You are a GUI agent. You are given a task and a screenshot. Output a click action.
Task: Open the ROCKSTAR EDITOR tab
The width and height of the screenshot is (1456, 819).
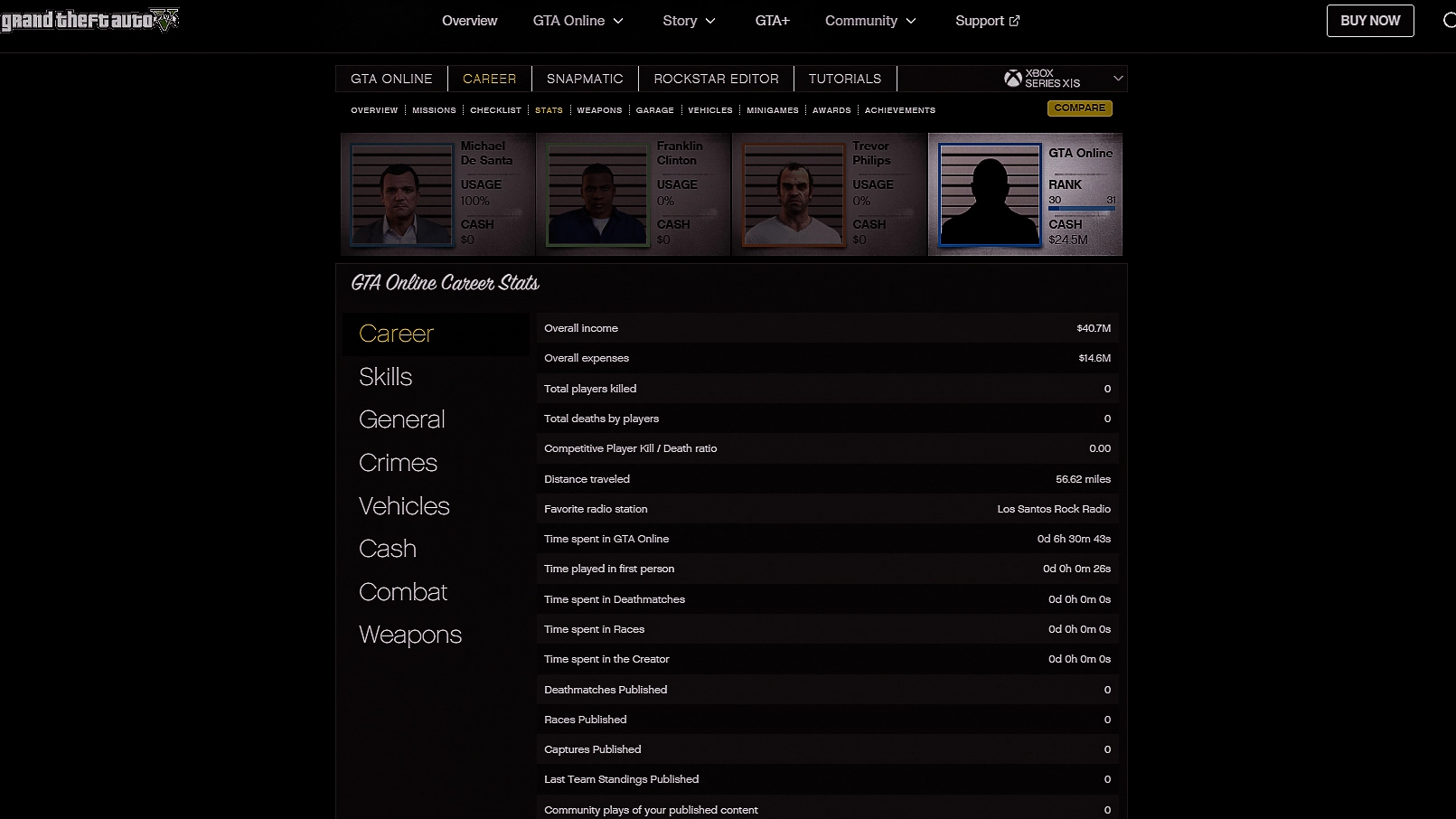(716, 79)
